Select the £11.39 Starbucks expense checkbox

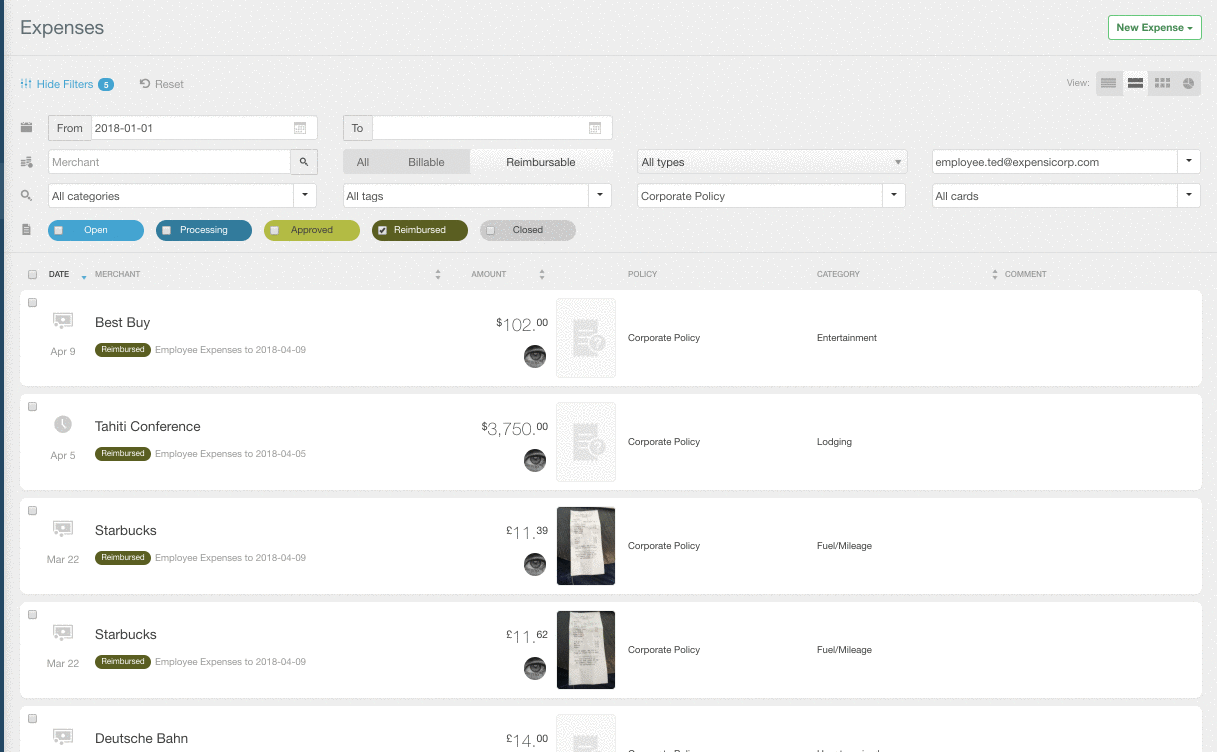click(33, 510)
